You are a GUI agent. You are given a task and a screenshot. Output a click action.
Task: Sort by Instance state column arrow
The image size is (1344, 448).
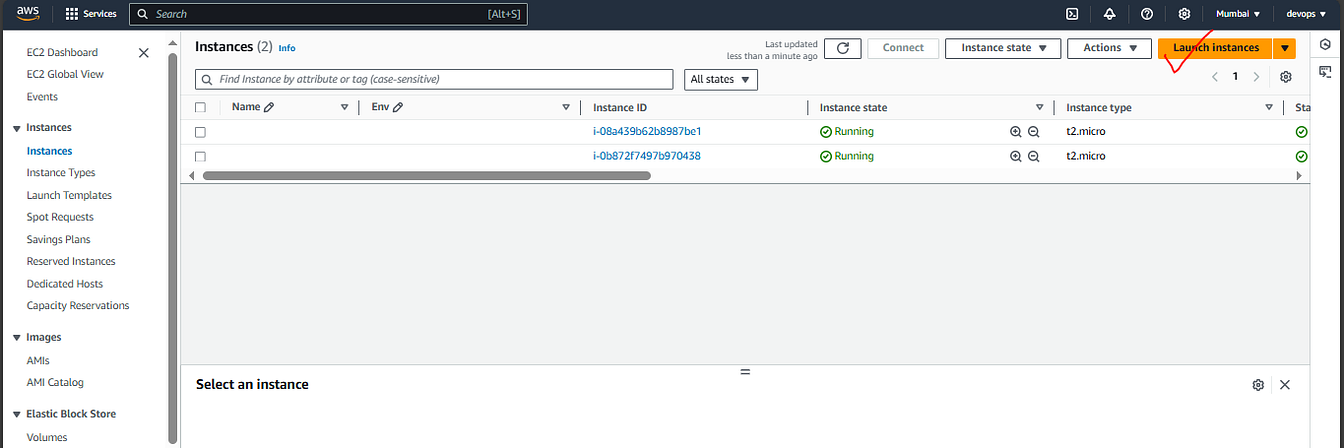tap(1040, 107)
